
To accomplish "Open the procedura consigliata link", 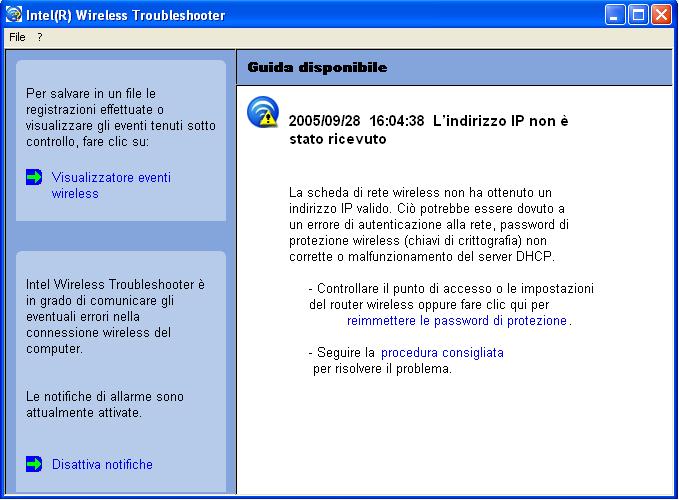I will [x=442, y=353].
